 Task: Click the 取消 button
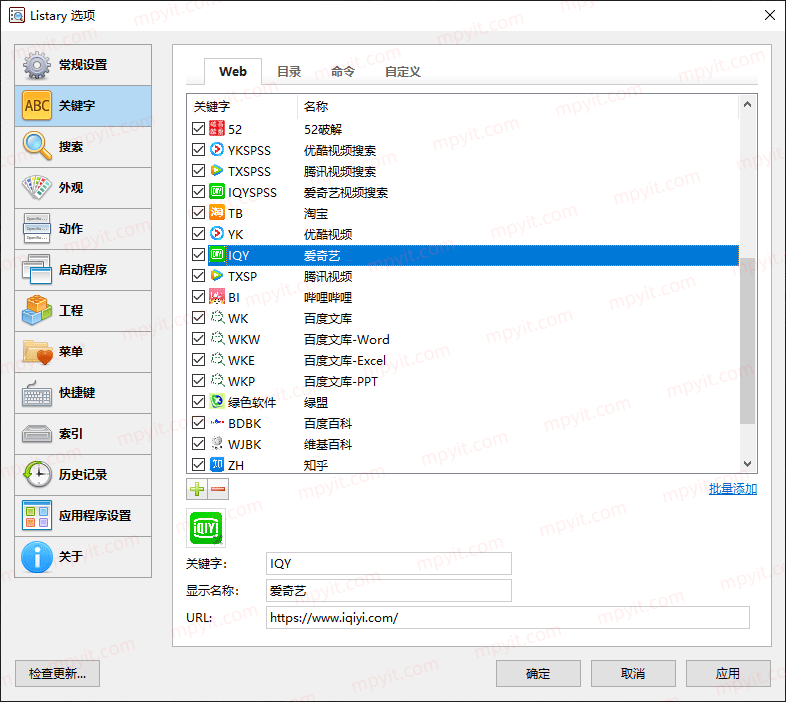tap(633, 673)
